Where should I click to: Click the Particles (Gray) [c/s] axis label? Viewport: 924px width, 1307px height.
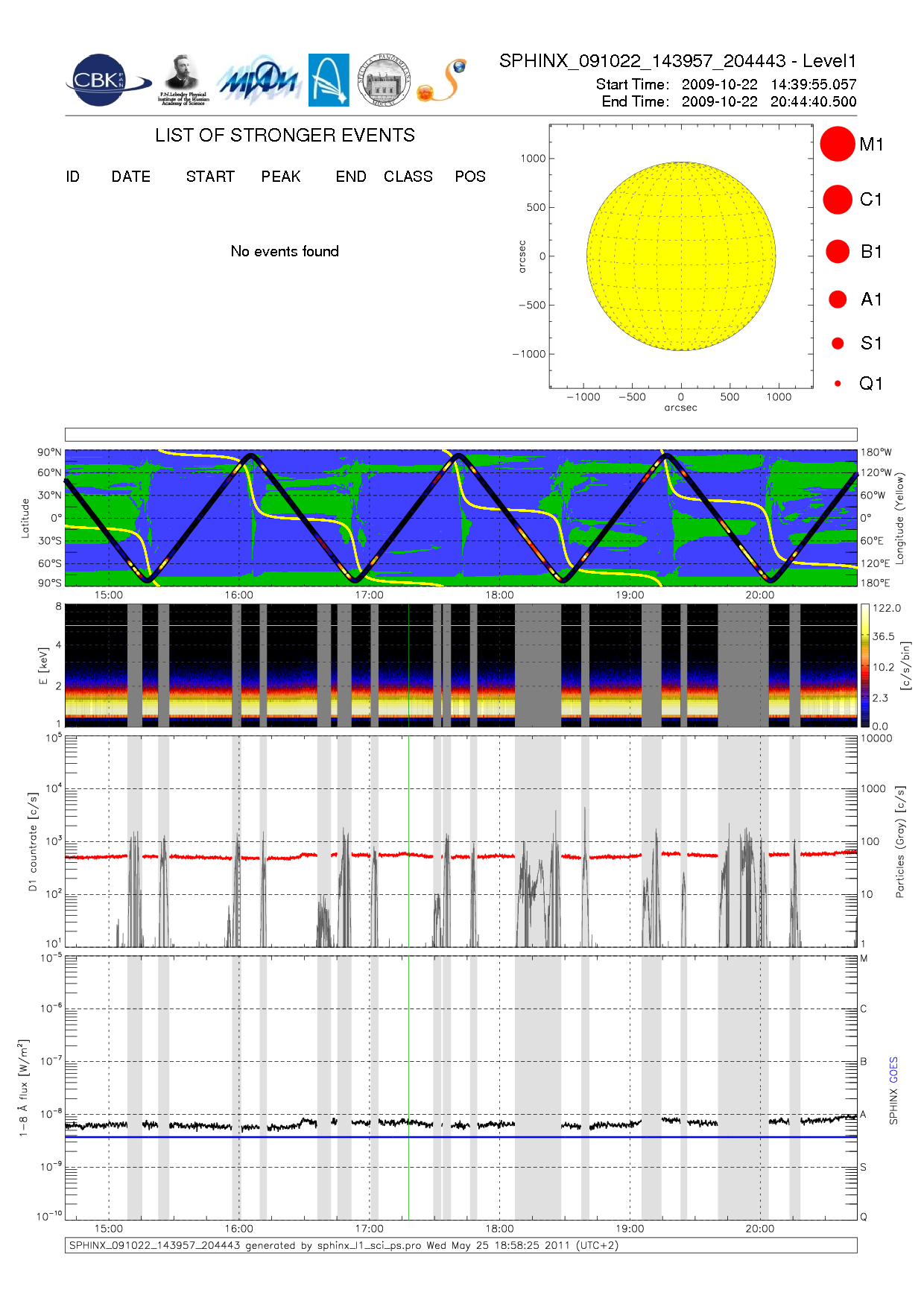click(x=900, y=841)
